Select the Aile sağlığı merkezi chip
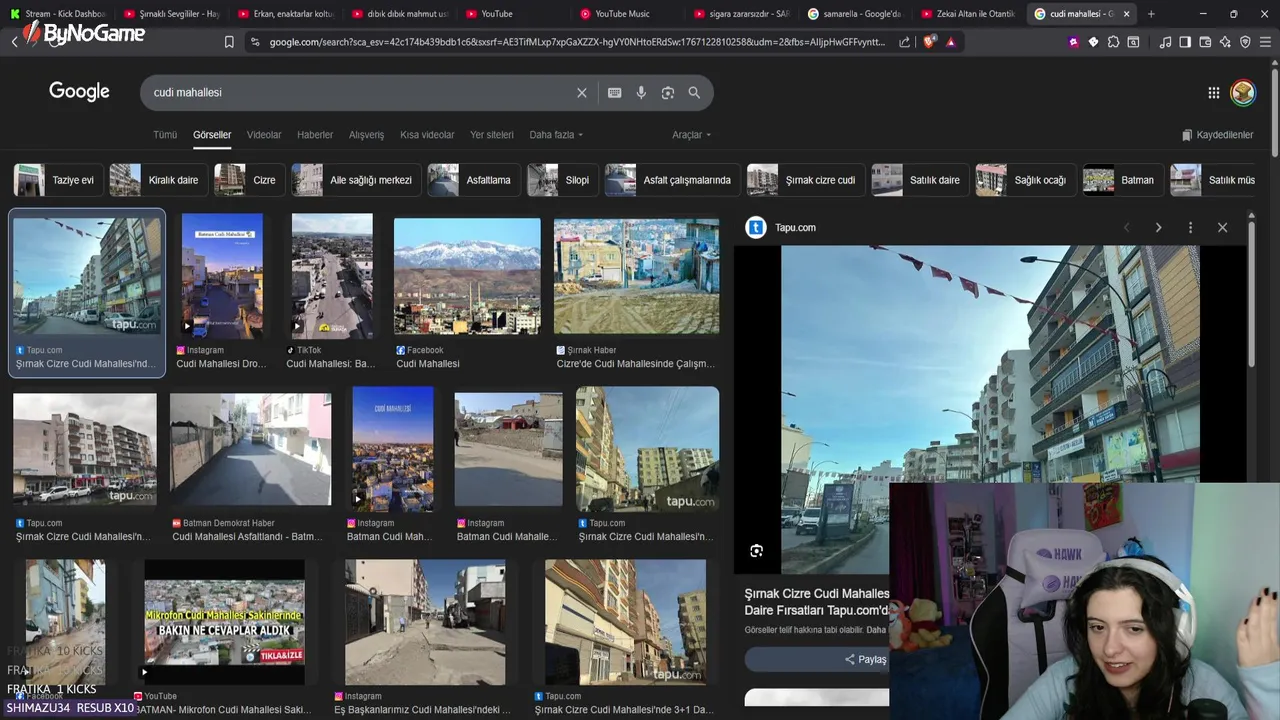 pyautogui.click(x=356, y=180)
